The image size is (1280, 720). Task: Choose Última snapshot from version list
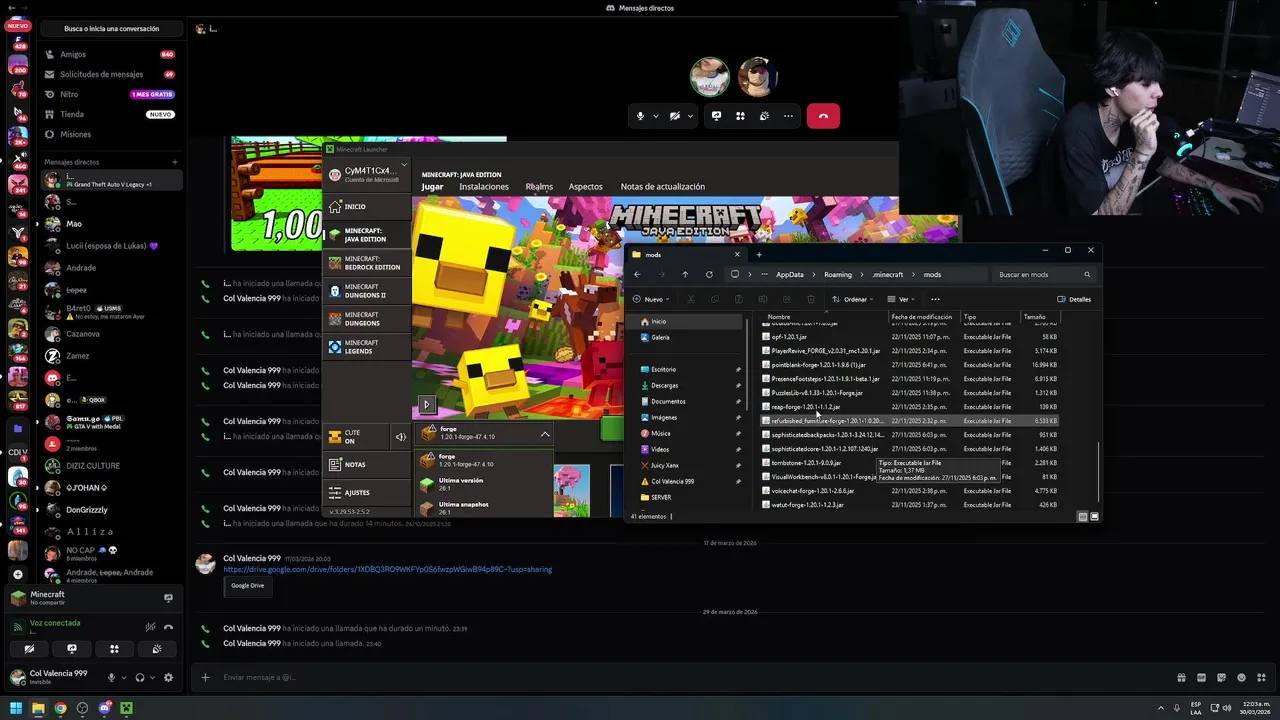(x=484, y=507)
